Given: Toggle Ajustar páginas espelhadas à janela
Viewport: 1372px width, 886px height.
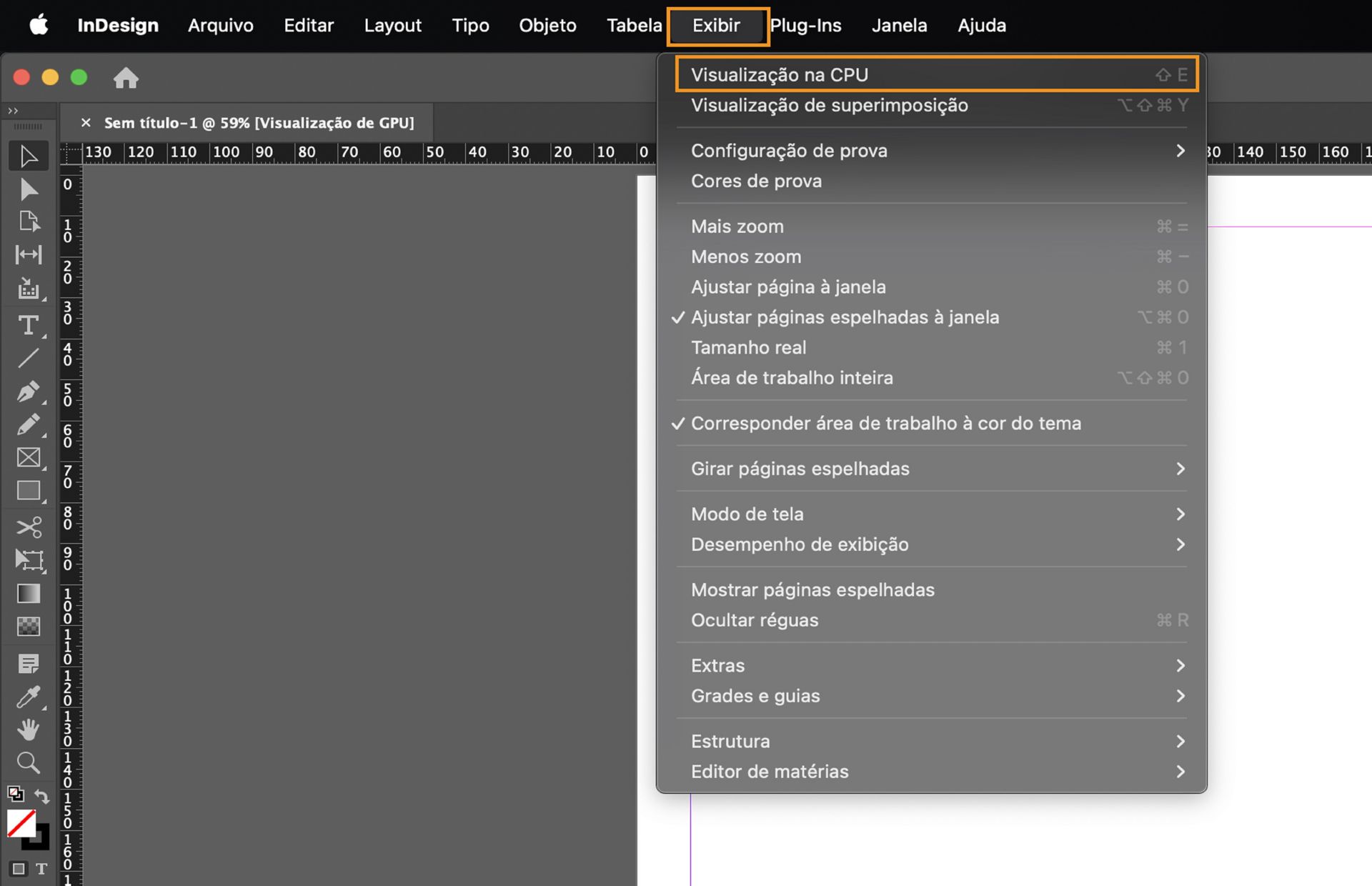Looking at the screenshot, I should click(x=845, y=317).
